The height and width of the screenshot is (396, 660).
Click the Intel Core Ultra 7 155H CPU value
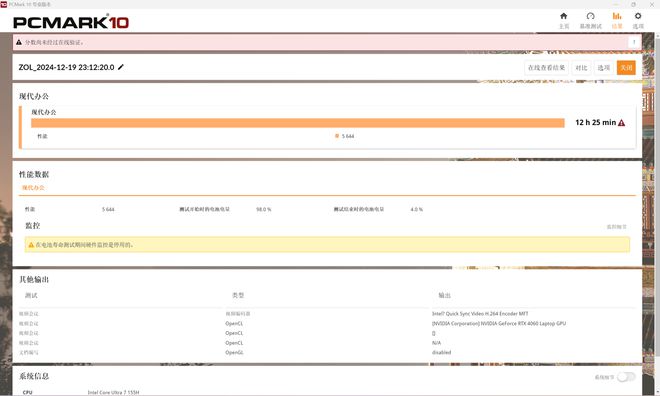113,392
